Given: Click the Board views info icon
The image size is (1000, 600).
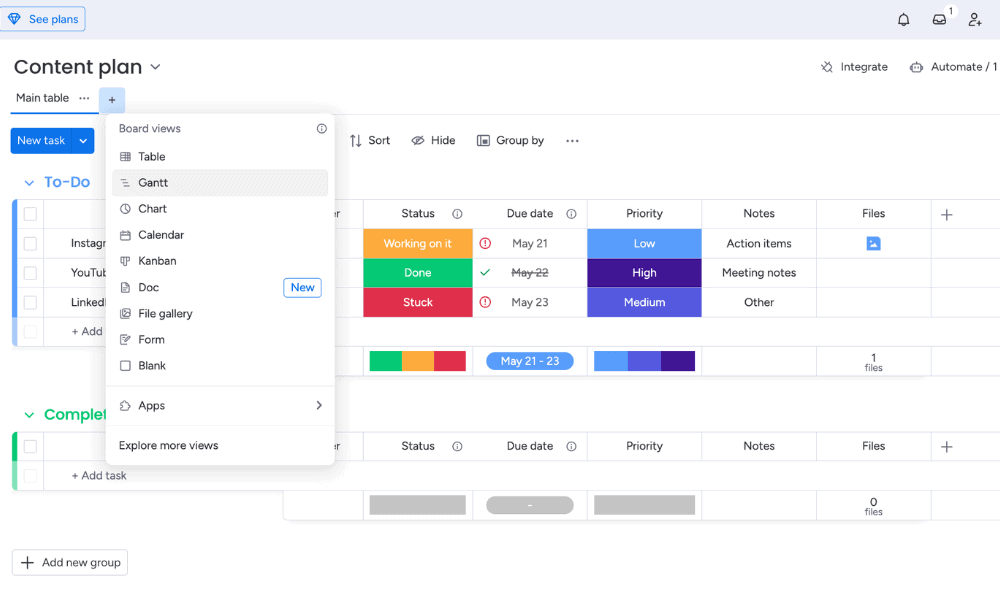Looking at the screenshot, I should click(321, 129).
